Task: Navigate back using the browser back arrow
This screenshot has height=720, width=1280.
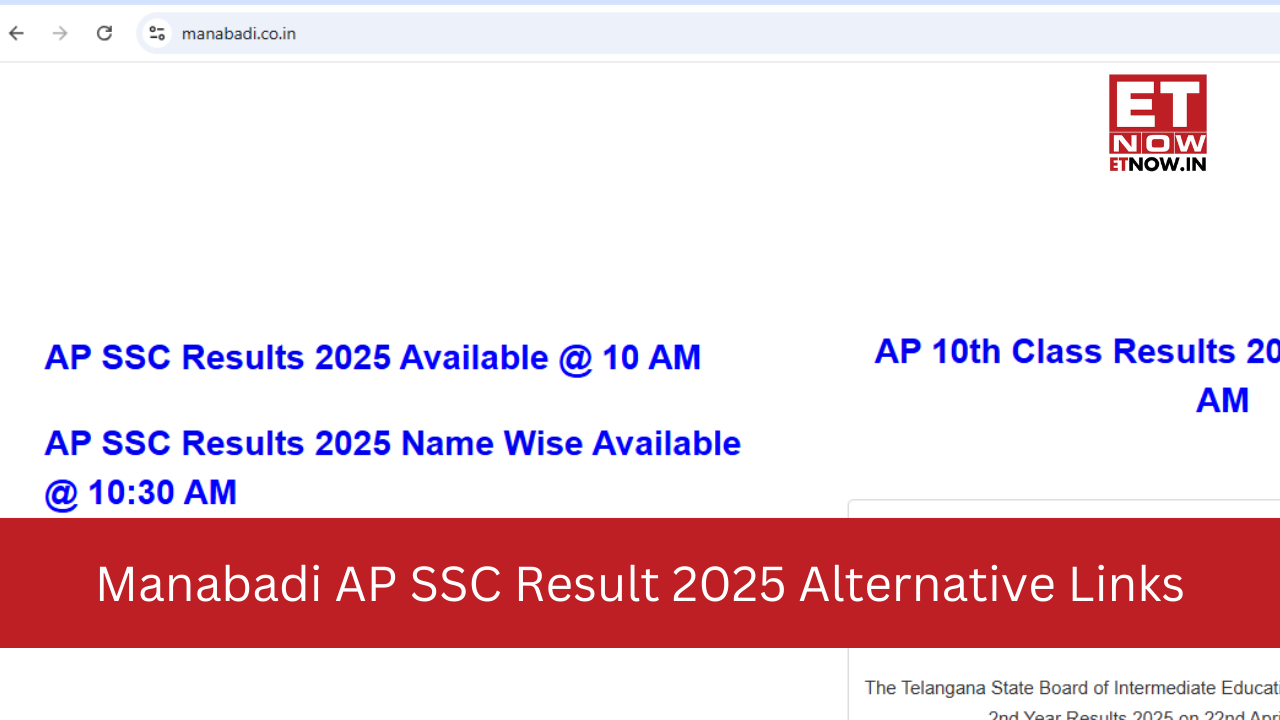Action: point(15,33)
